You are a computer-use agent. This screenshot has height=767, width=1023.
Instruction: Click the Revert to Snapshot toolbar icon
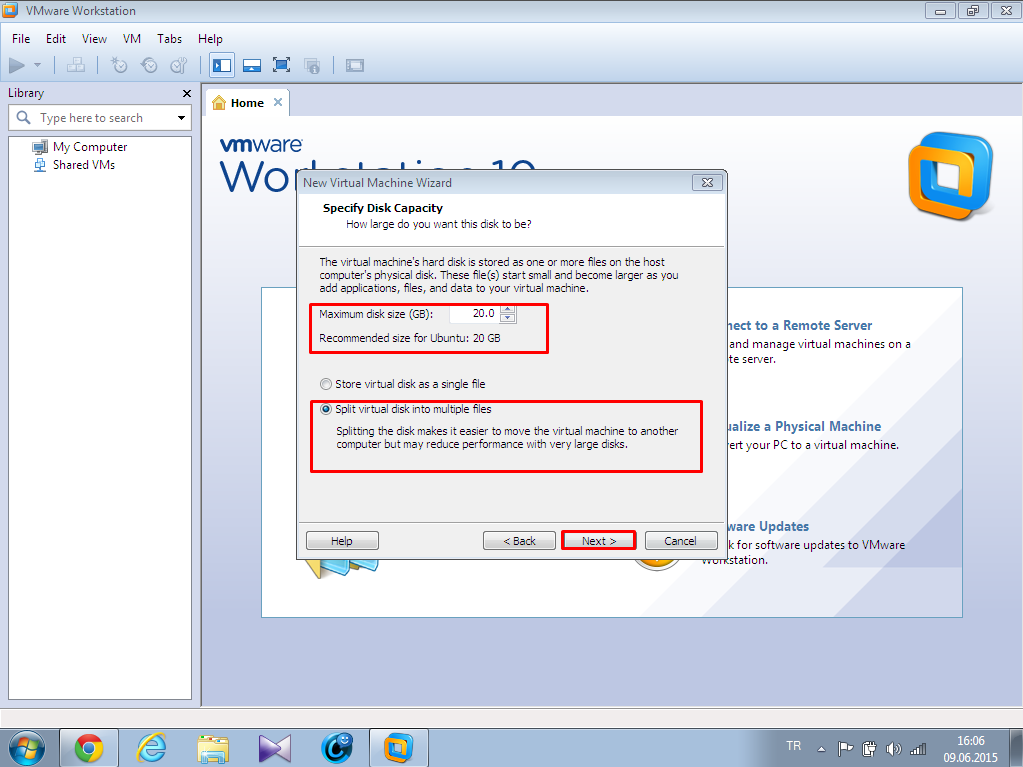pos(149,65)
